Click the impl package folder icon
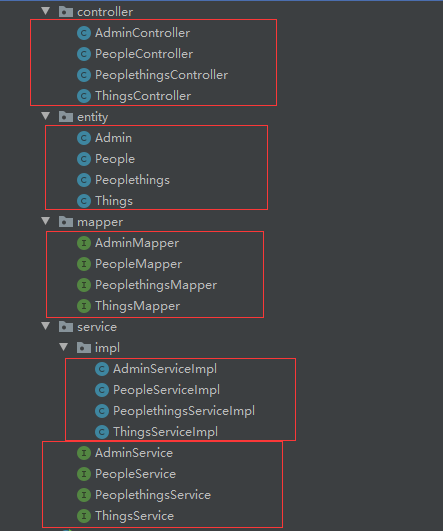 [x=84, y=348]
